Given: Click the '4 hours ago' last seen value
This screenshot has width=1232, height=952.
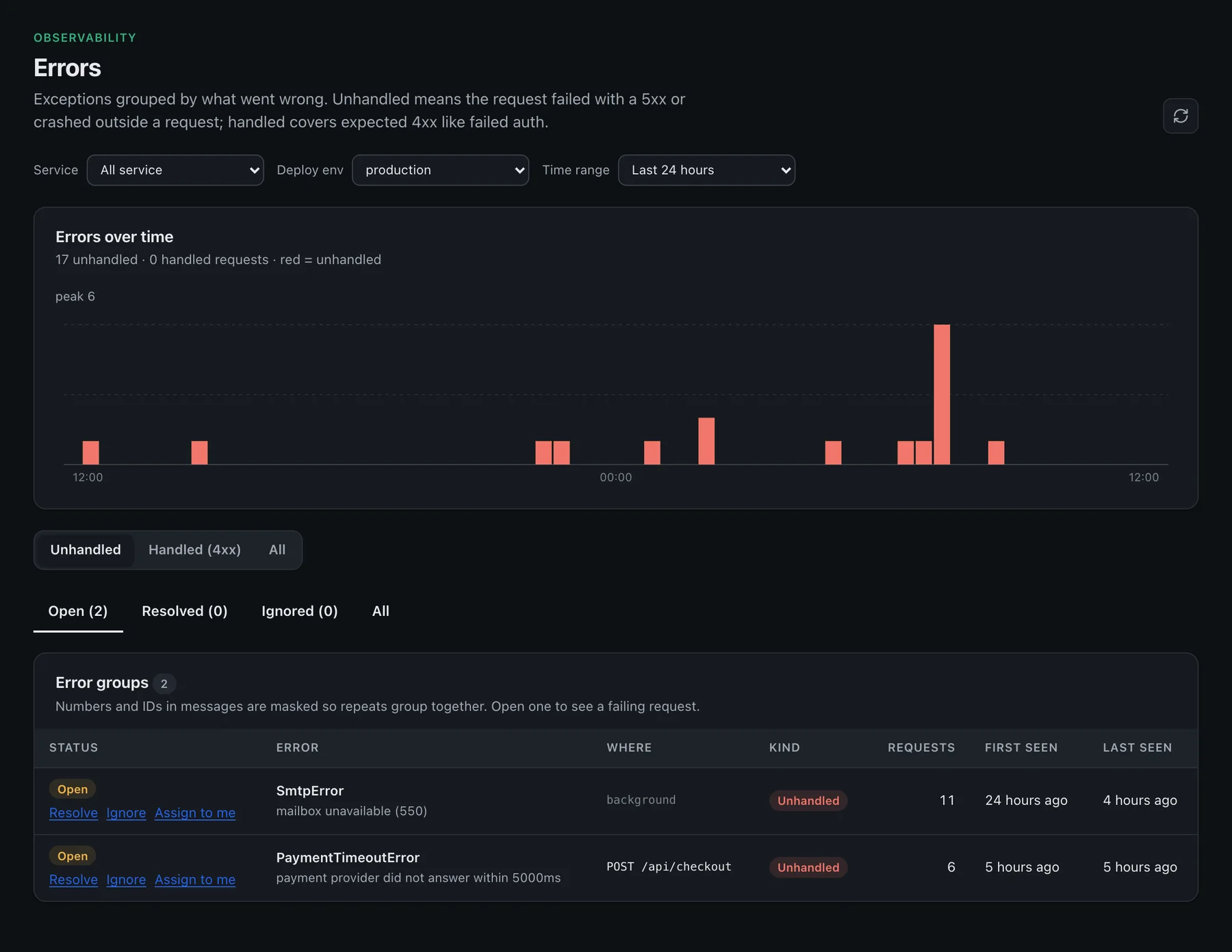Looking at the screenshot, I should 1140,800.
